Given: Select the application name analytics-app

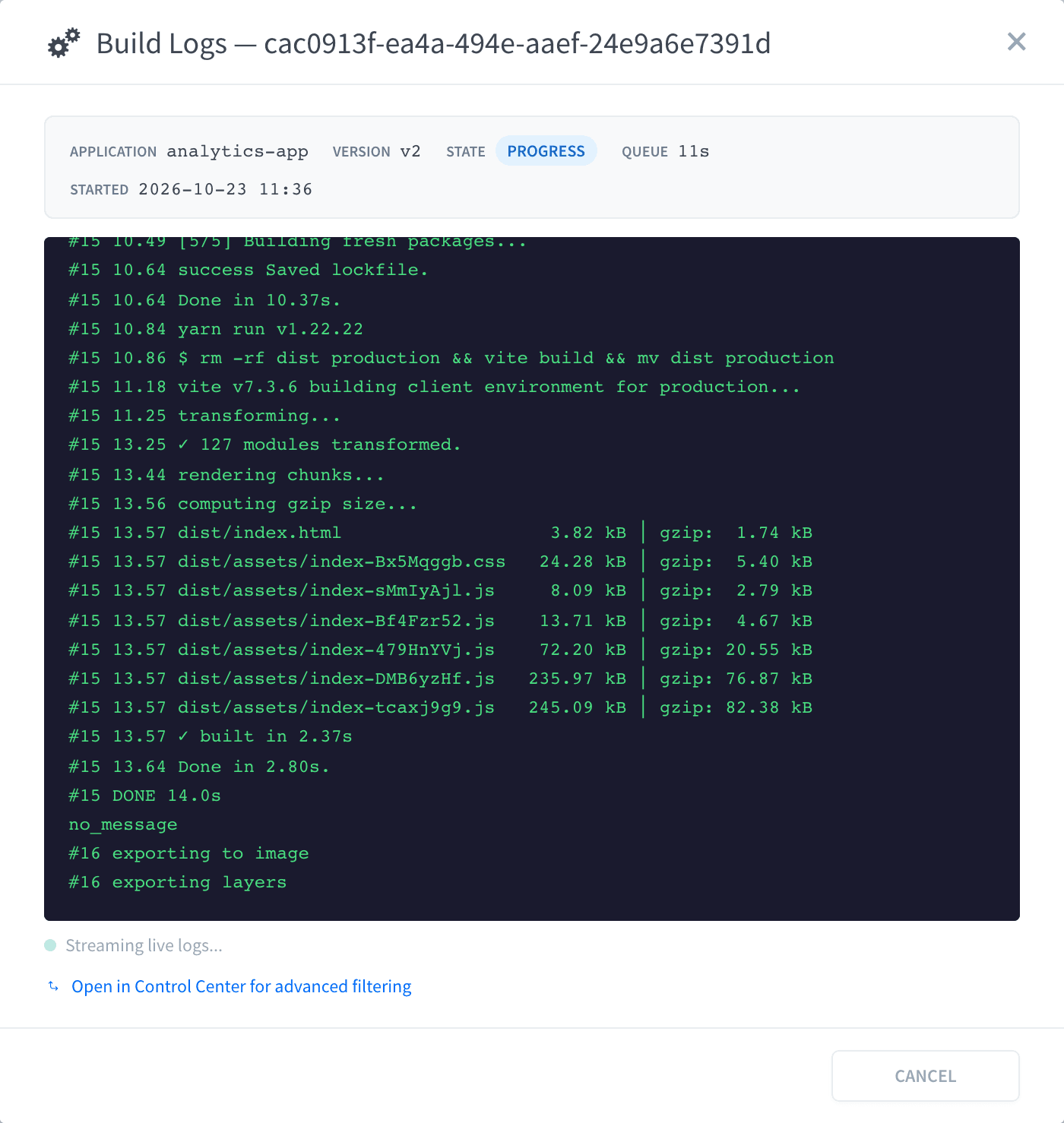Looking at the screenshot, I should (237, 151).
